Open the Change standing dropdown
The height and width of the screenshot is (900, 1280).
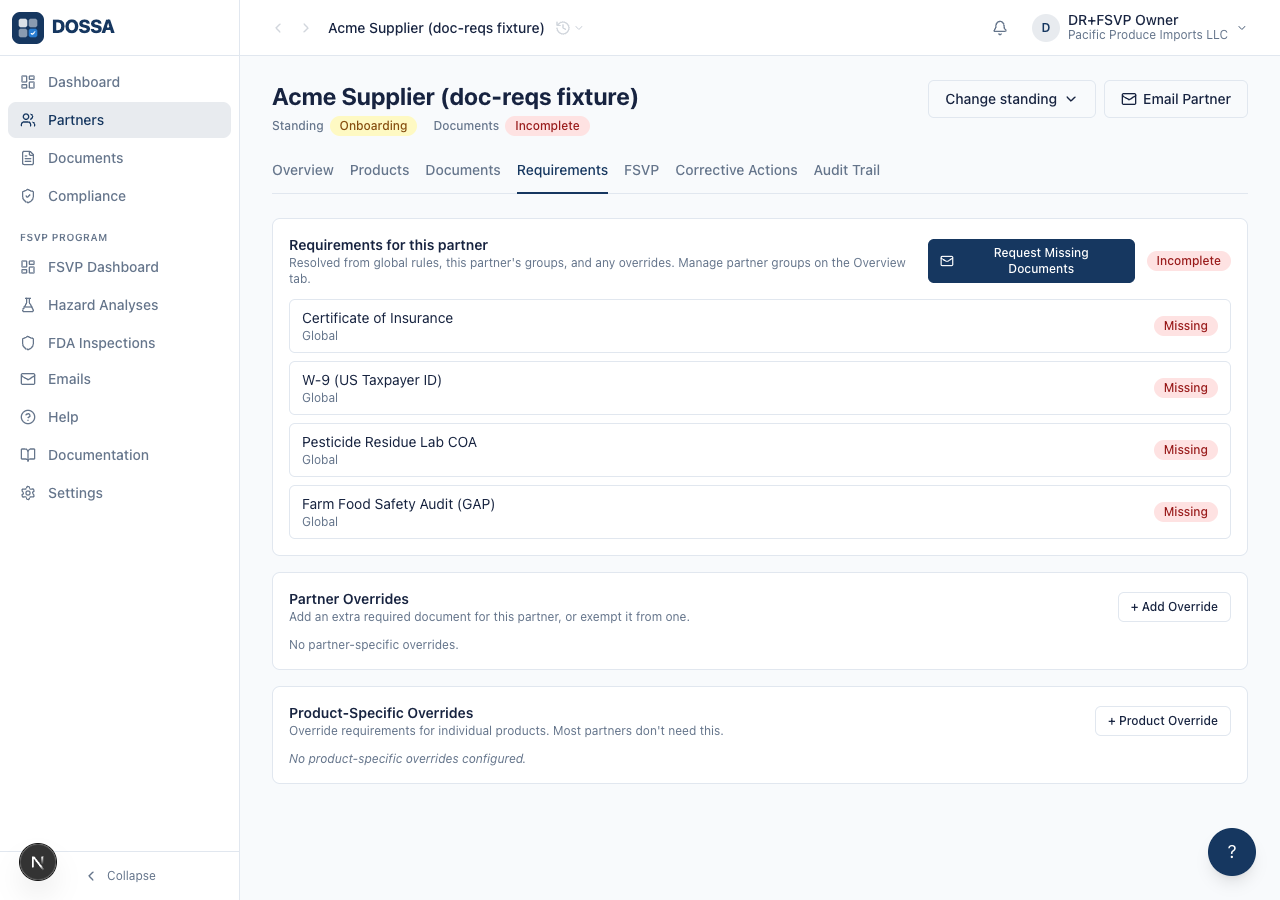pos(1012,99)
